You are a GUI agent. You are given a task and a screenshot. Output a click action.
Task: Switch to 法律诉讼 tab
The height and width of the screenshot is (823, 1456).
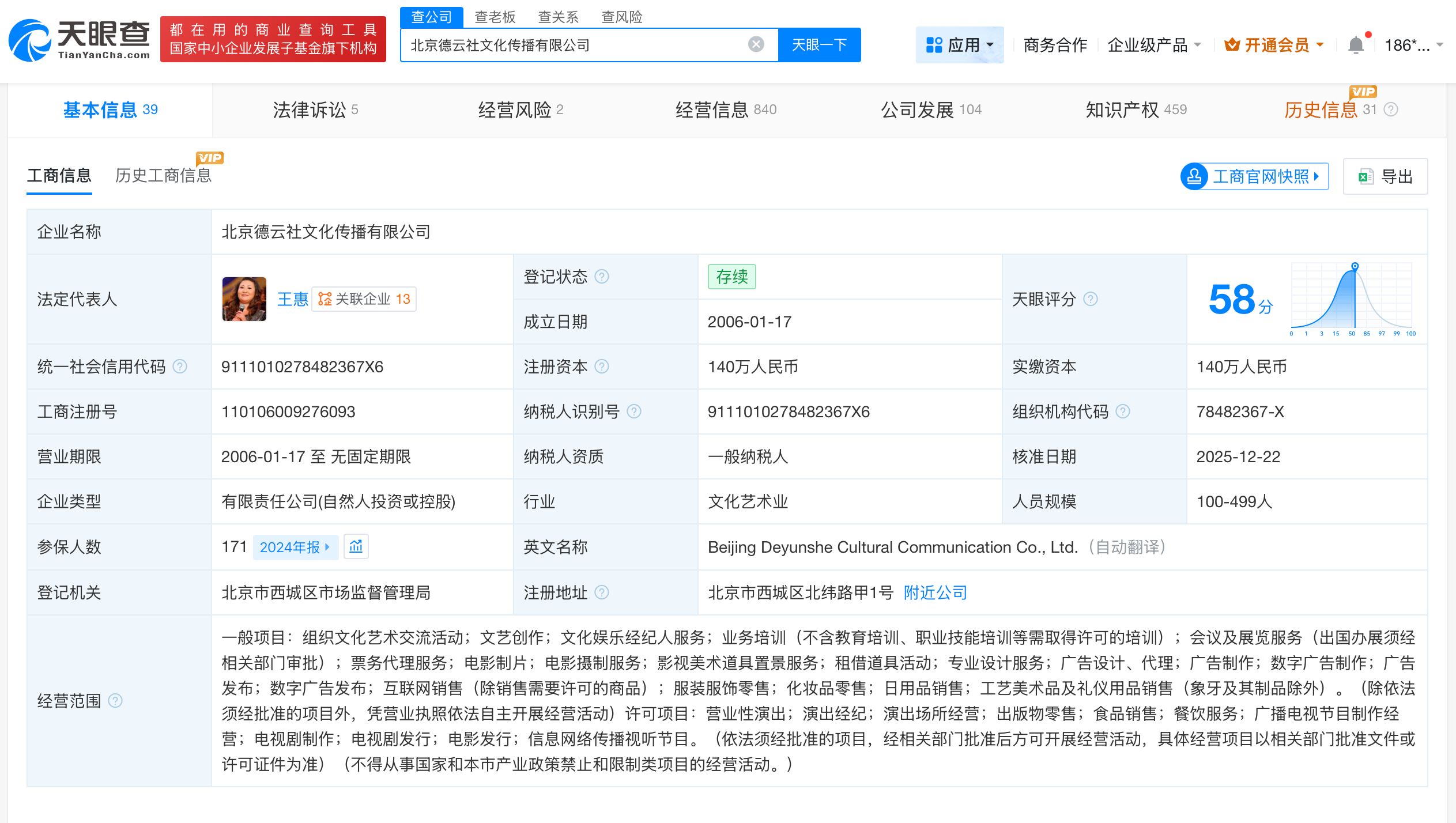point(315,110)
